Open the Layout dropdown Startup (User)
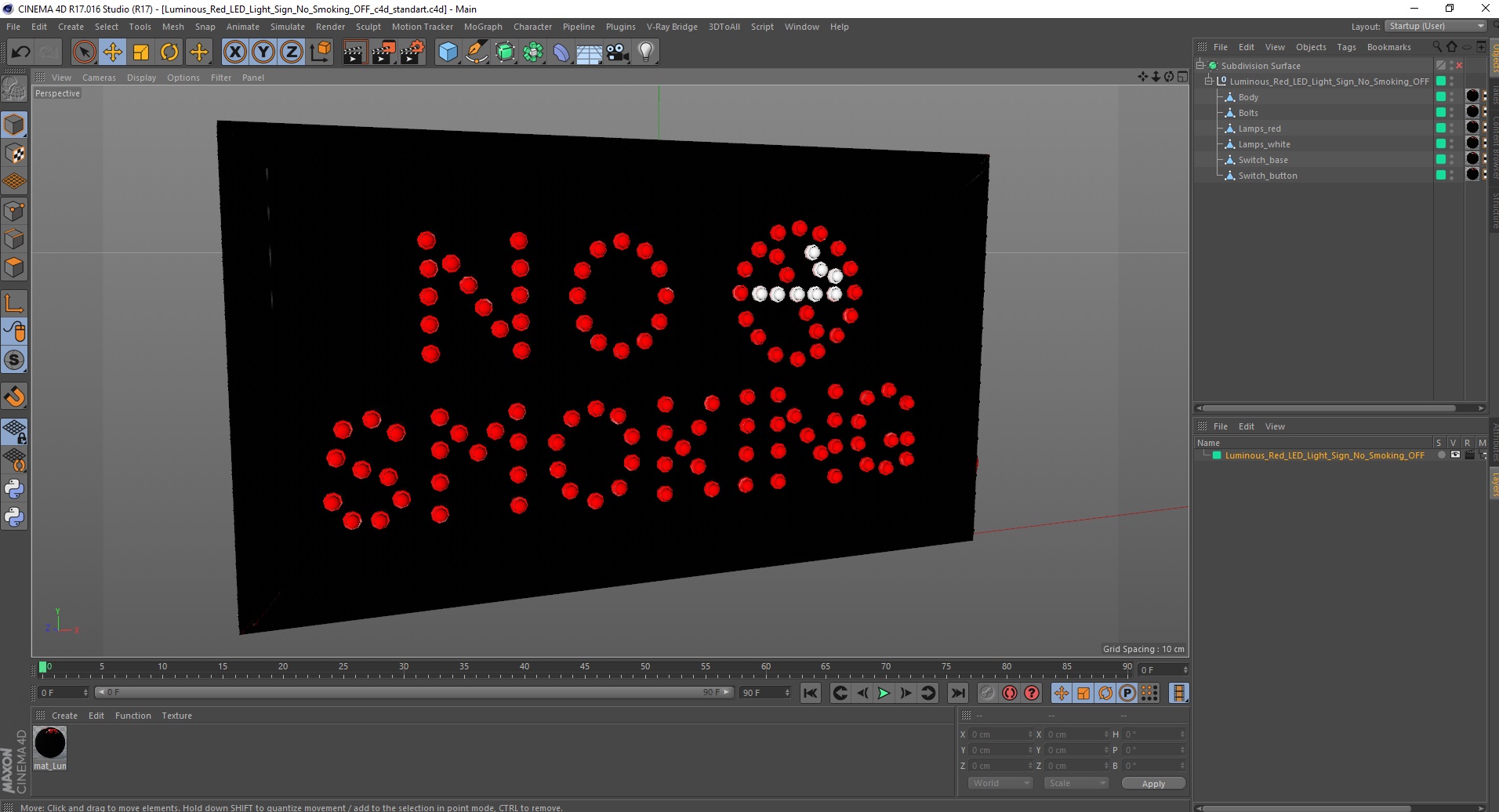Screen dimensions: 1499x812 click(1435, 26)
